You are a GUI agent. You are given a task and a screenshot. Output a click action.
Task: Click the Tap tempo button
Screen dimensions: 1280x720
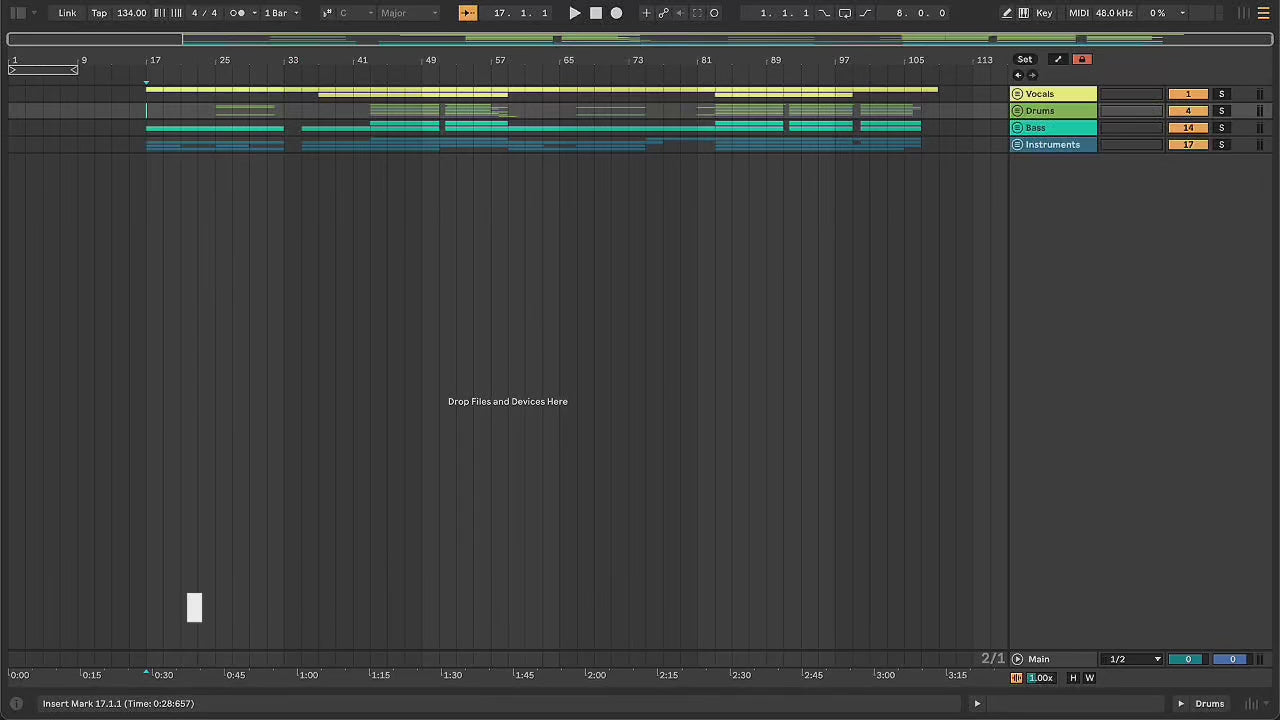99,13
